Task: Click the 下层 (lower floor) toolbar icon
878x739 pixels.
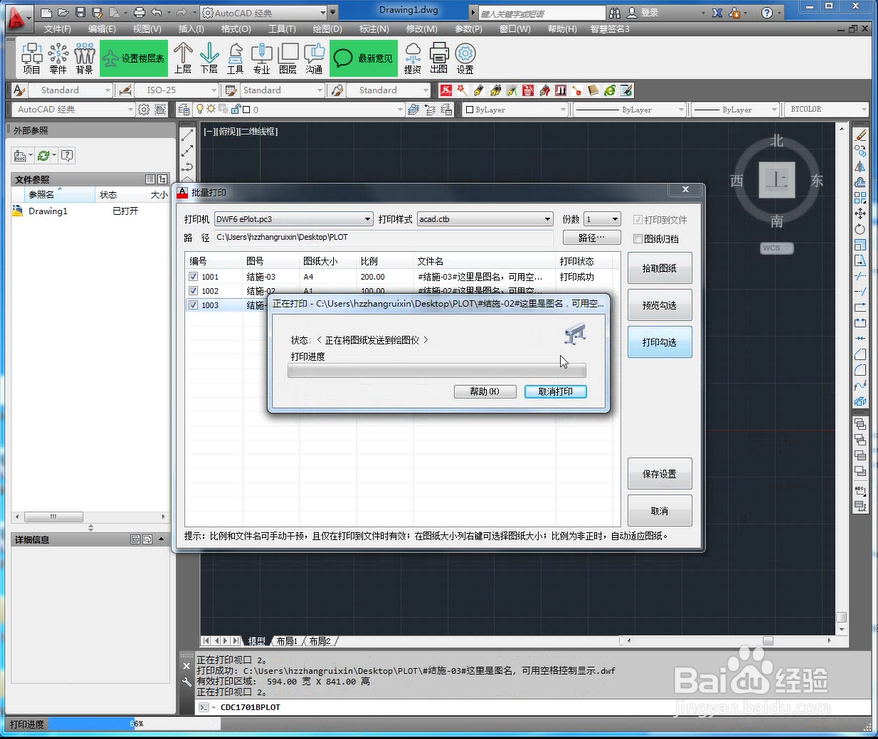Action: tap(211, 60)
